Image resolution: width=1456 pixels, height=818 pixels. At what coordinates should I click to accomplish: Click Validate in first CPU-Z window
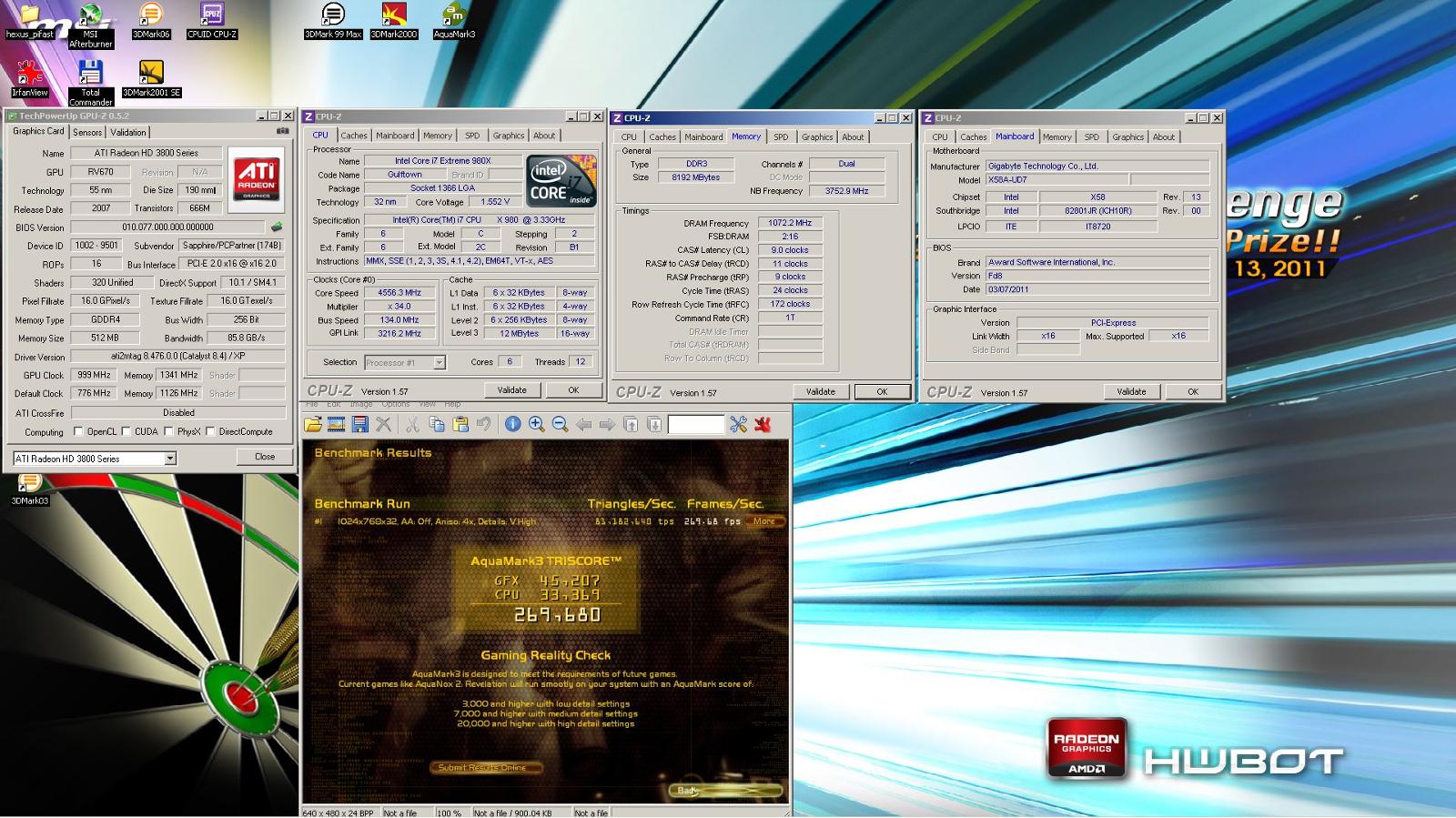511,390
